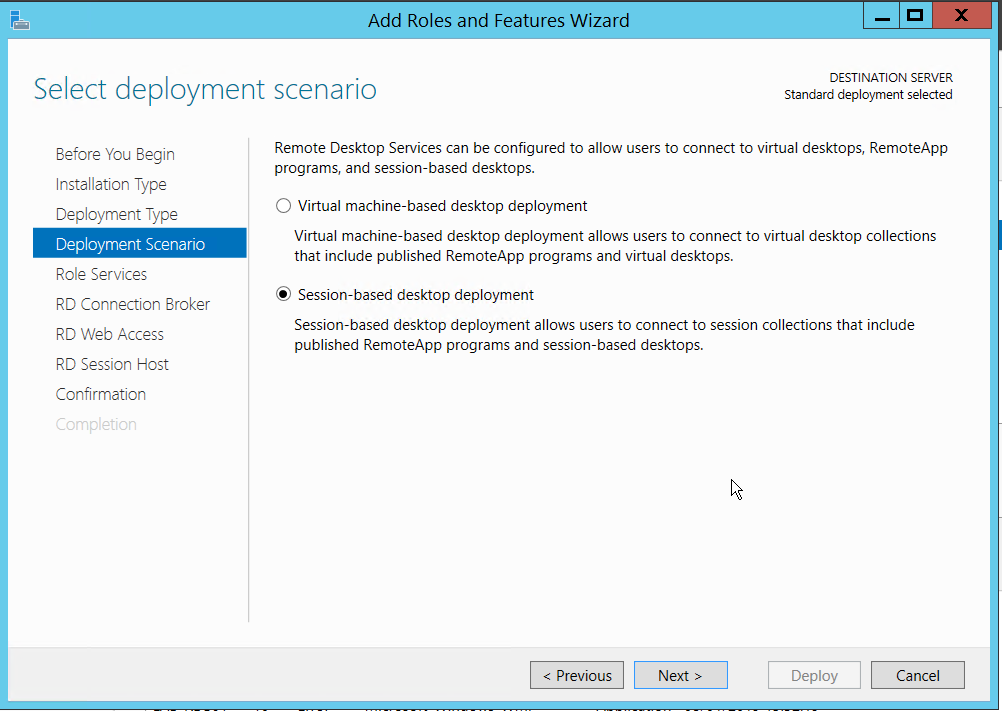The height and width of the screenshot is (711, 1002).
Task: Go to Installation Type step
Action: point(111,184)
